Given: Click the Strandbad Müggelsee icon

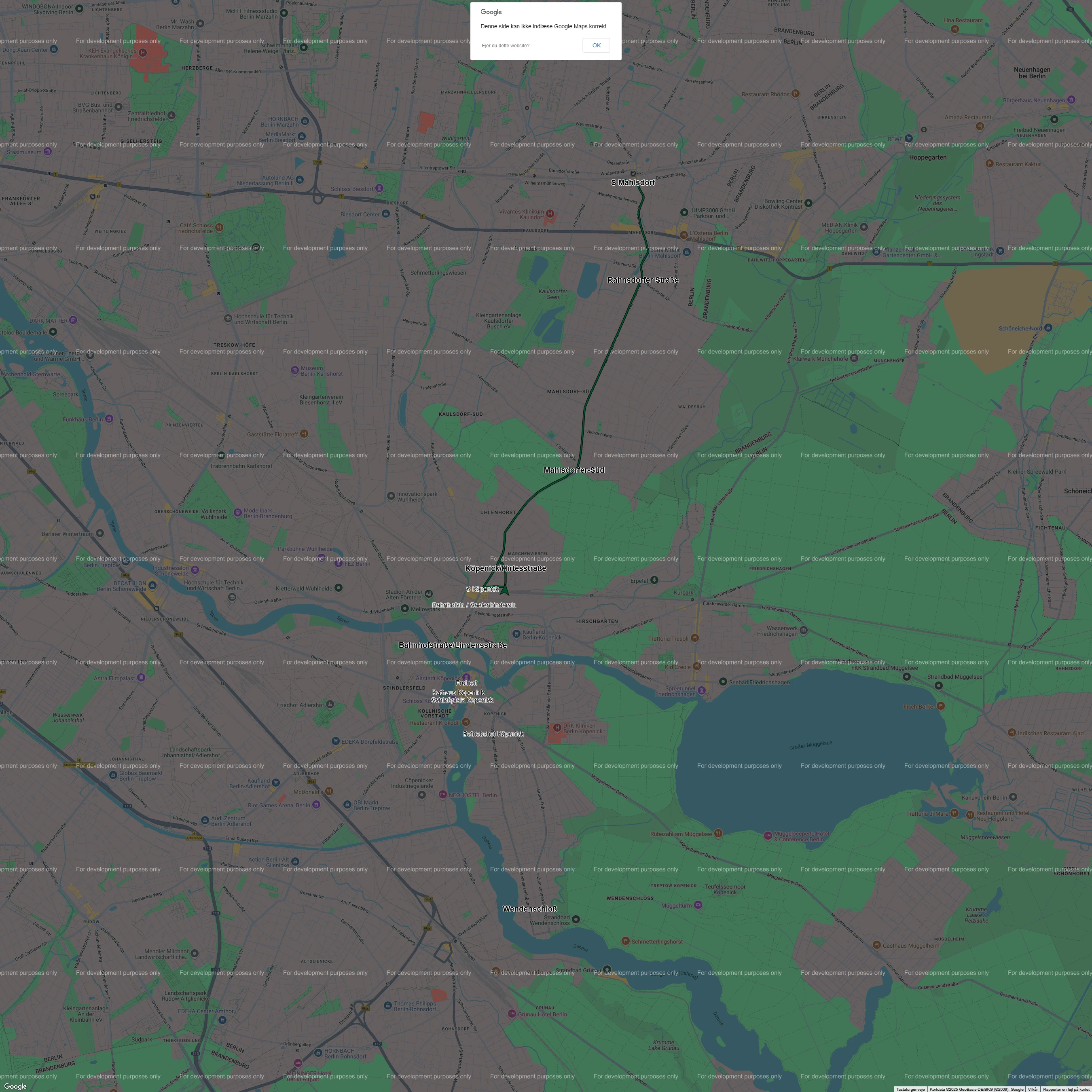Looking at the screenshot, I should pos(938,686).
